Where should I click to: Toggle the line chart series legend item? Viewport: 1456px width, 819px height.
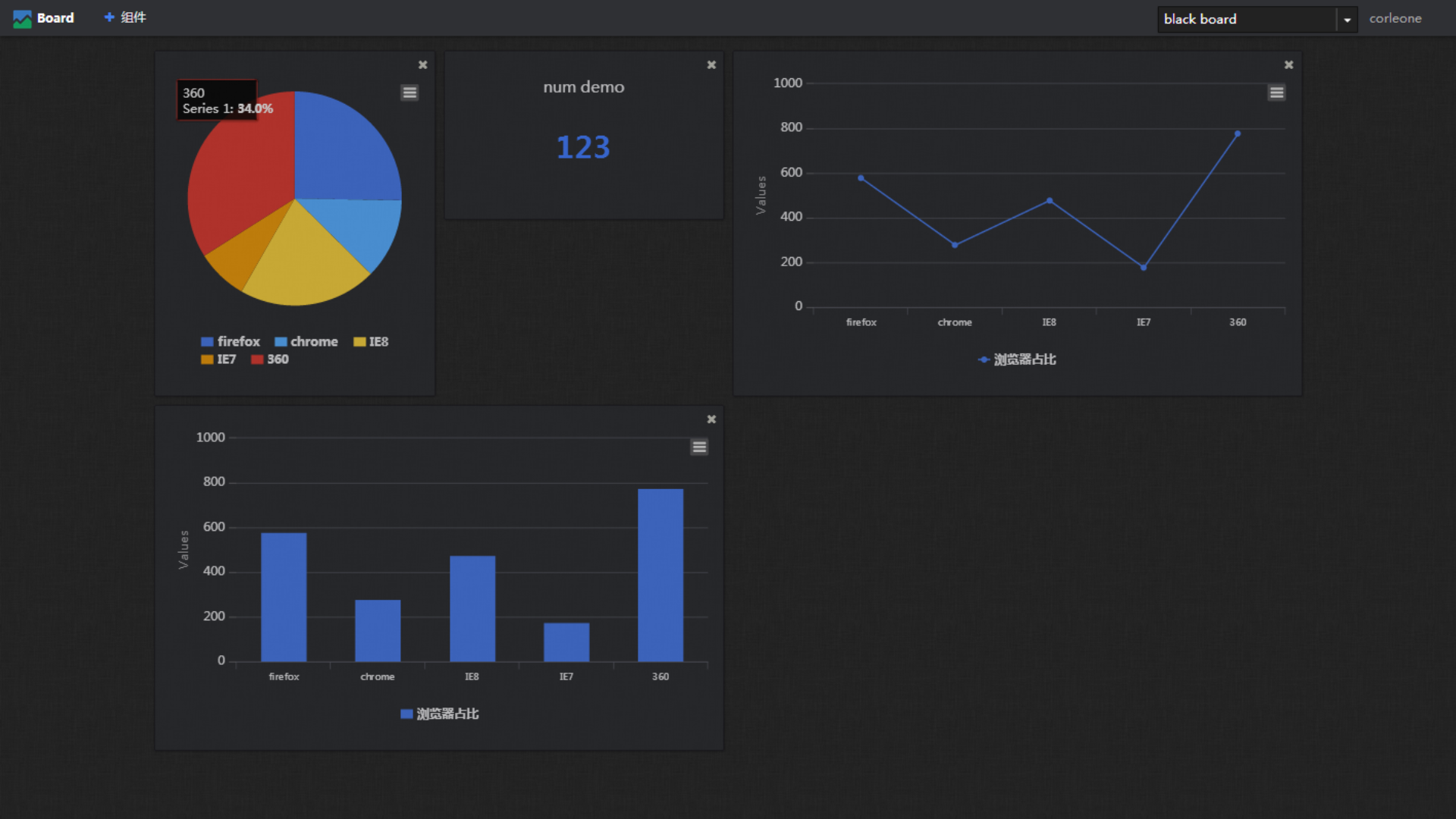[x=1024, y=359]
